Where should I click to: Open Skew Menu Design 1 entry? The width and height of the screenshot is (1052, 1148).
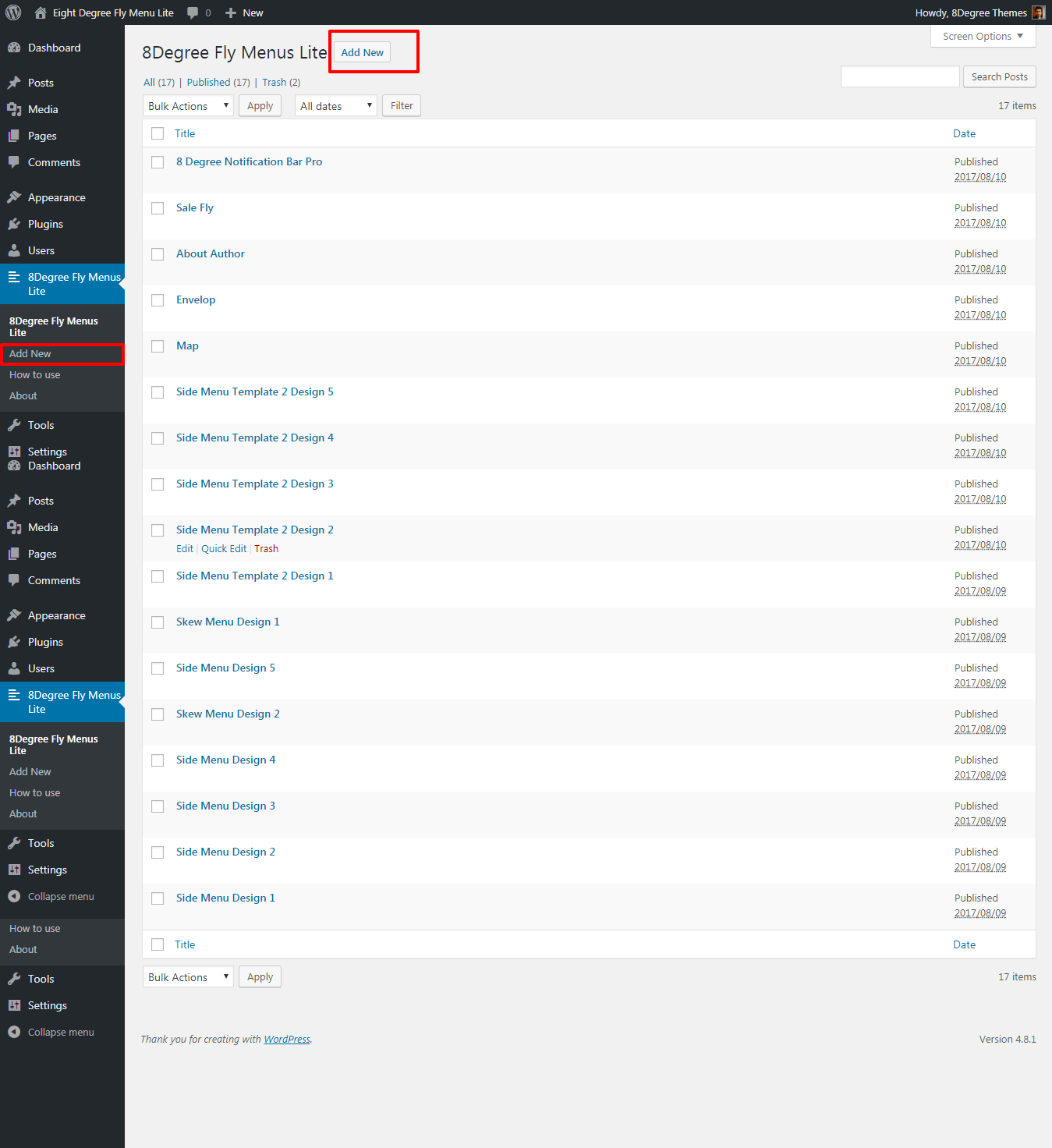tap(228, 622)
